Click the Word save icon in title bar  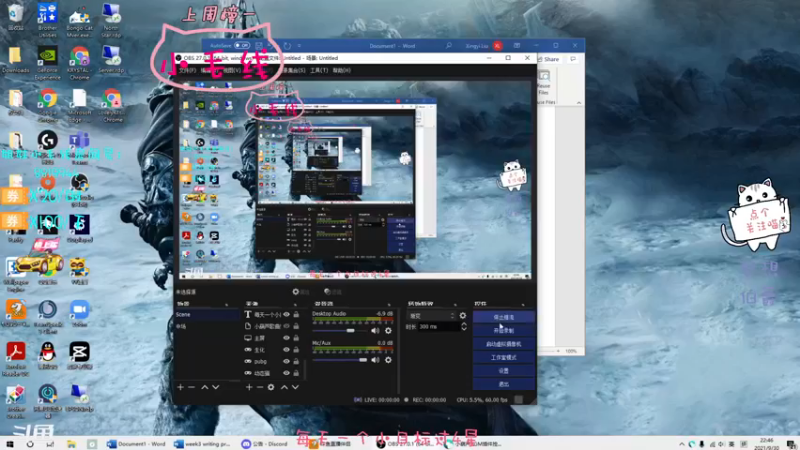(259, 45)
